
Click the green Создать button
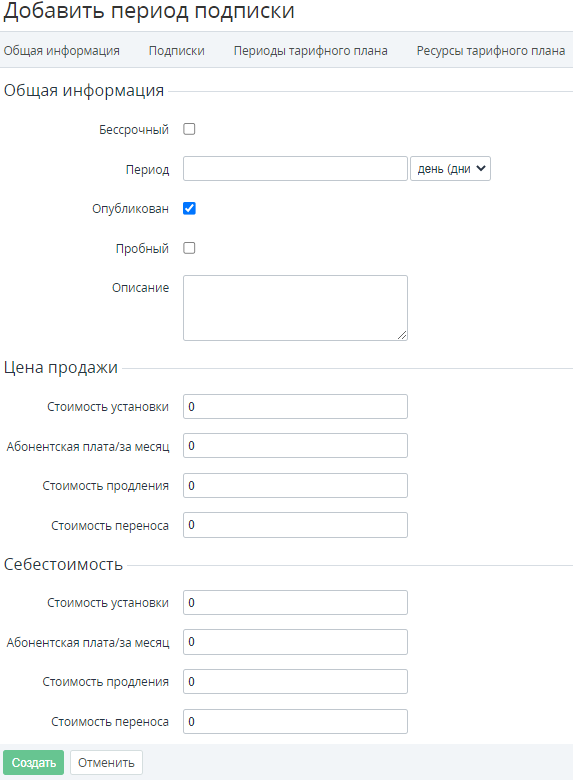pos(33,763)
